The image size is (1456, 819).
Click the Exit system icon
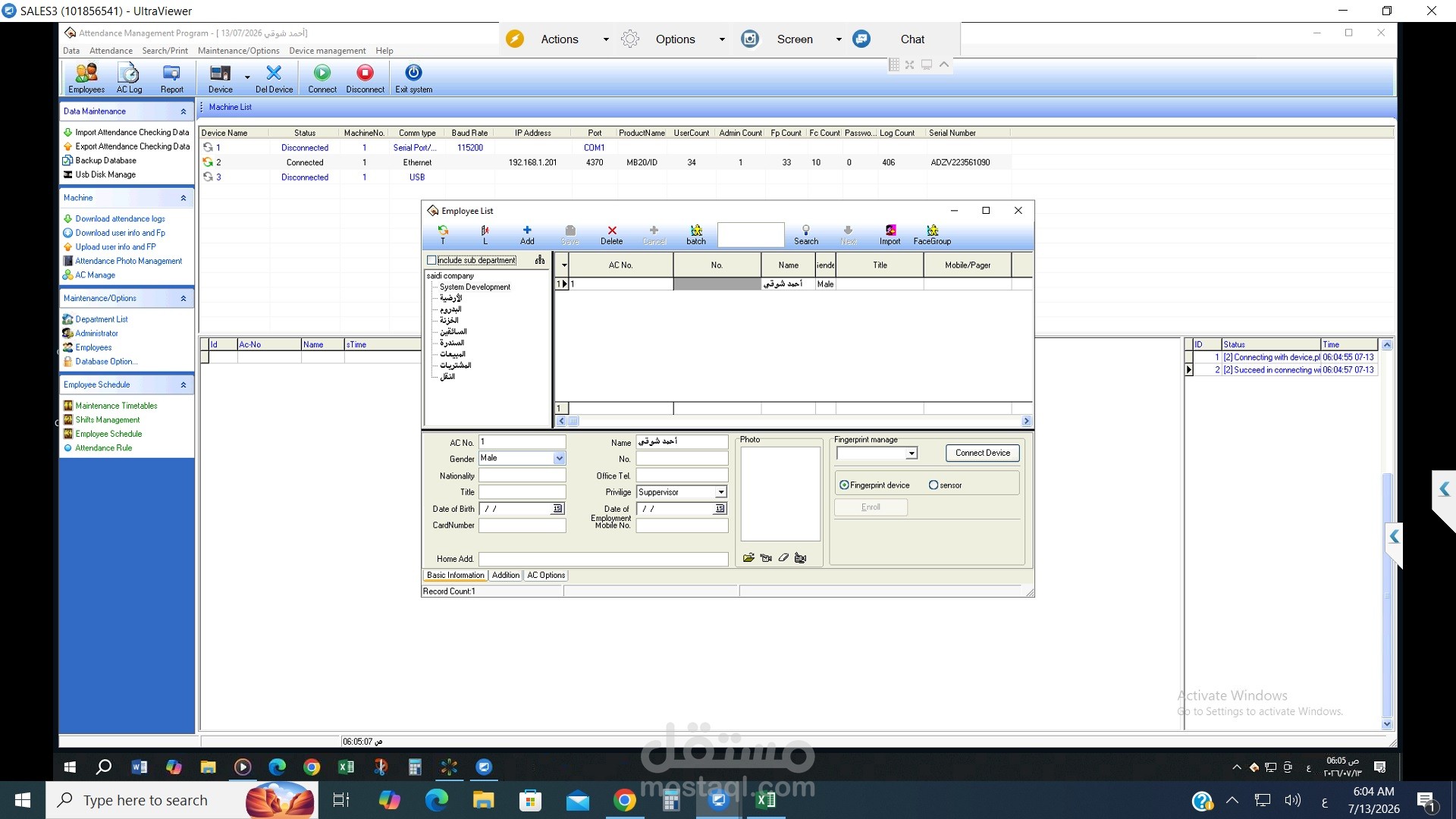point(413,78)
